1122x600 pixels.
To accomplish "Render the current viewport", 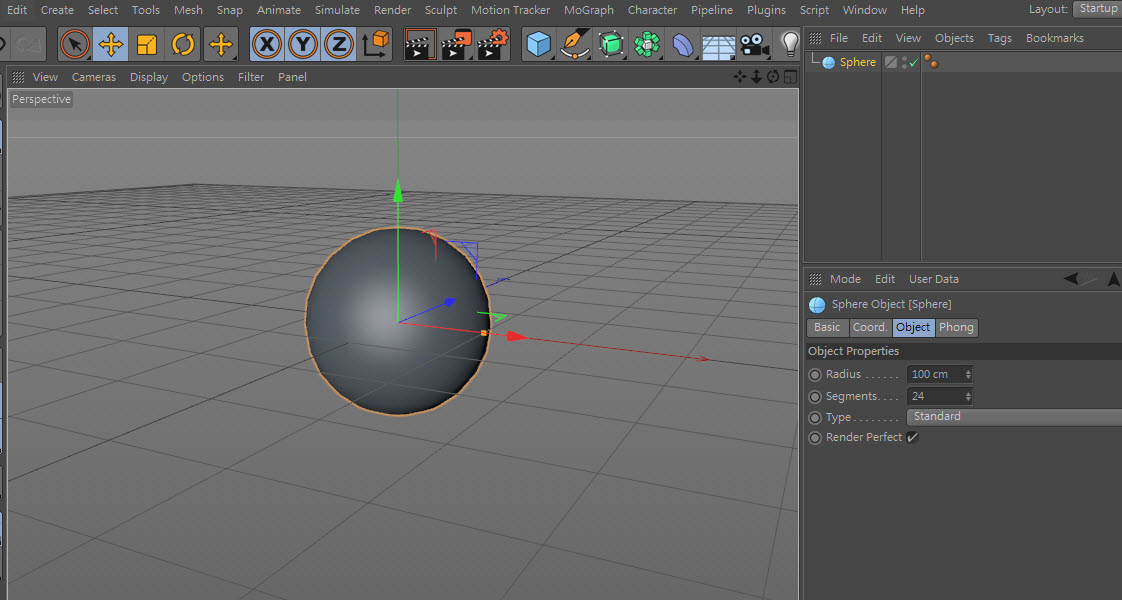I will point(419,44).
